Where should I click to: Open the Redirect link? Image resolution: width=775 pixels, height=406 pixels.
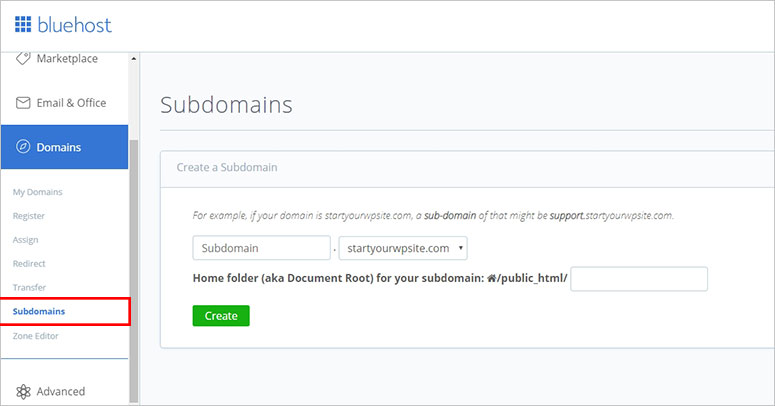[x=29, y=264]
